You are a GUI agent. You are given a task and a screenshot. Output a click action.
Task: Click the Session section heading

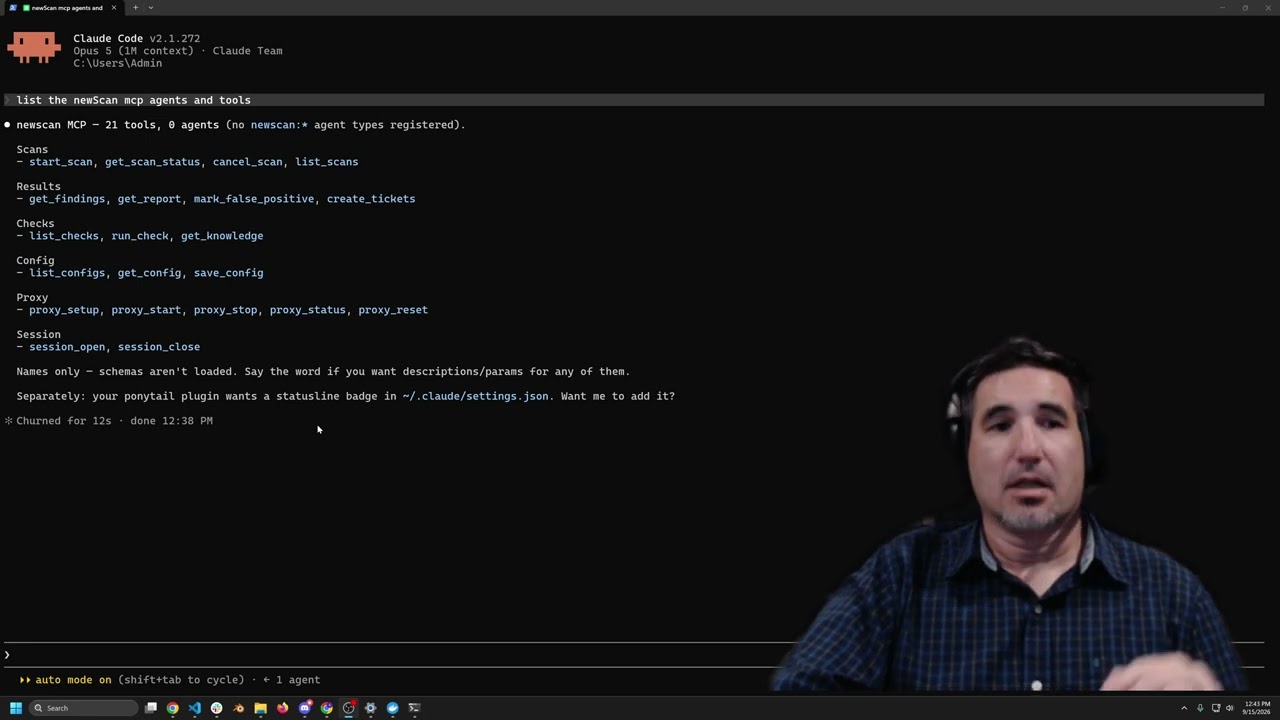(x=38, y=335)
